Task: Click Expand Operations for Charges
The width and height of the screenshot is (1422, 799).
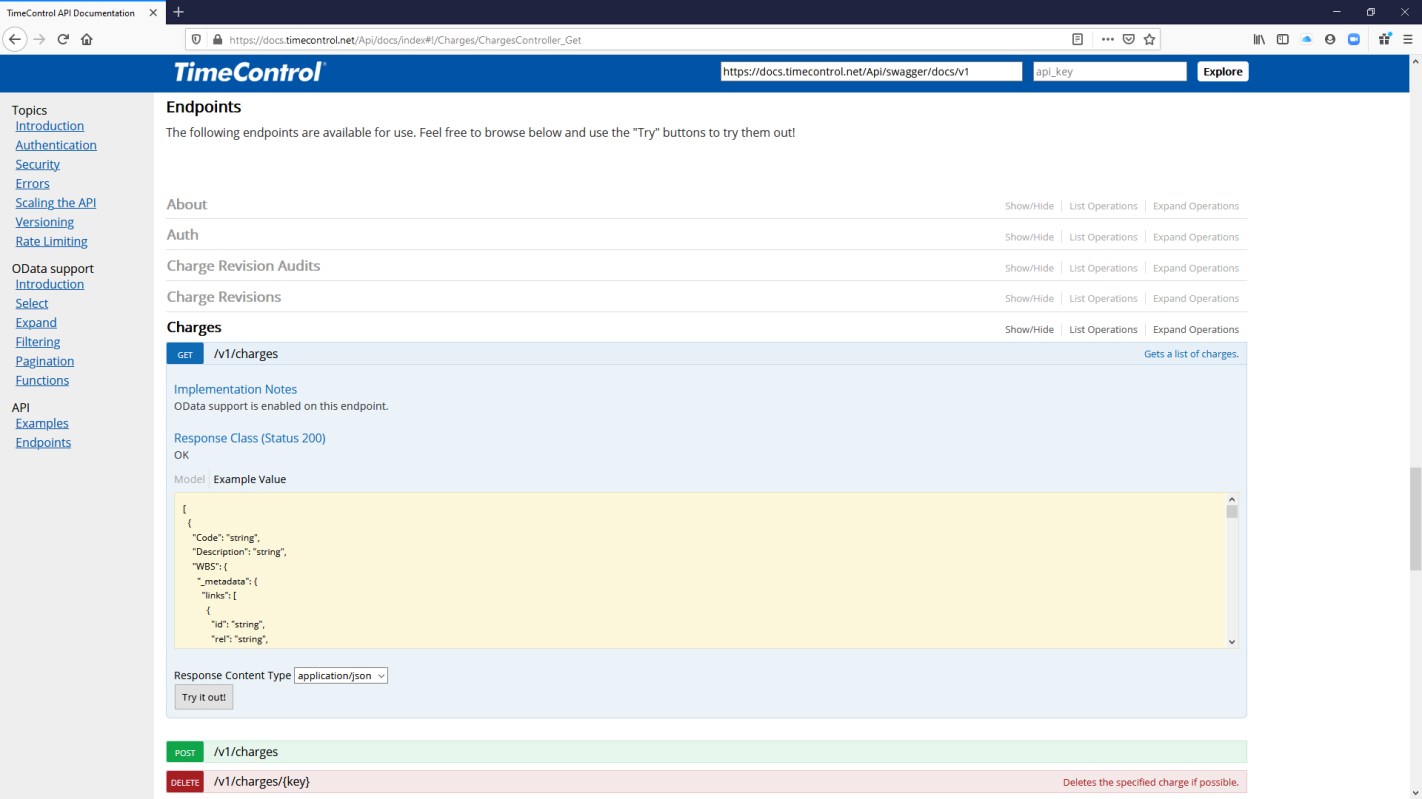Action: click(x=1196, y=329)
